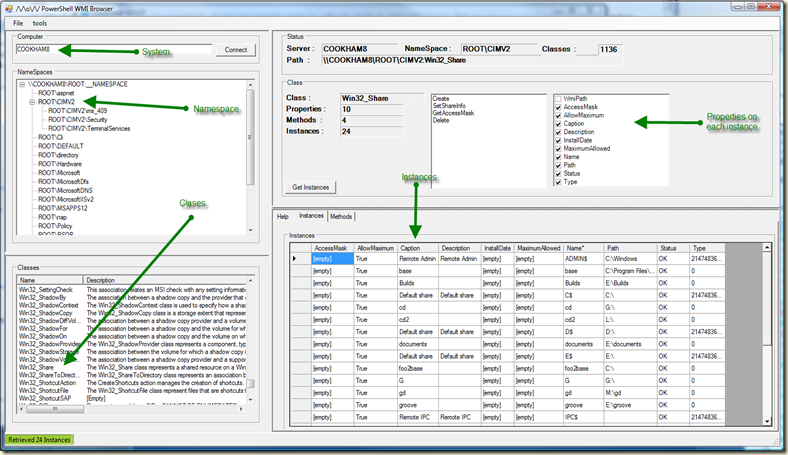Click the row selector arrow in Instances grid
Image resolution: width=788 pixels, height=455 pixels.
294,259
